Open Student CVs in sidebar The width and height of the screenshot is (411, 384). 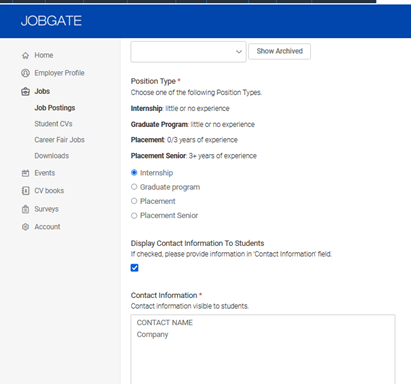point(53,124)
